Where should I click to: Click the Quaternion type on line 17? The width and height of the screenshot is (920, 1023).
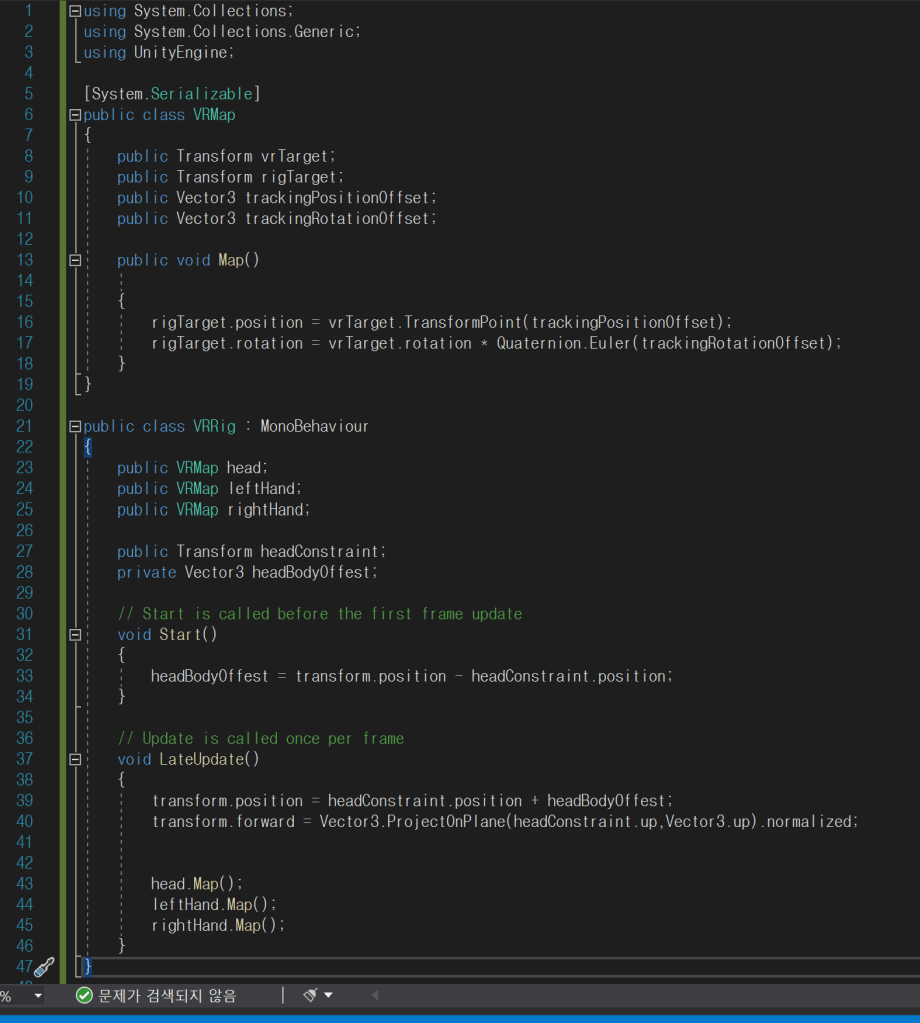coord(539,343)
